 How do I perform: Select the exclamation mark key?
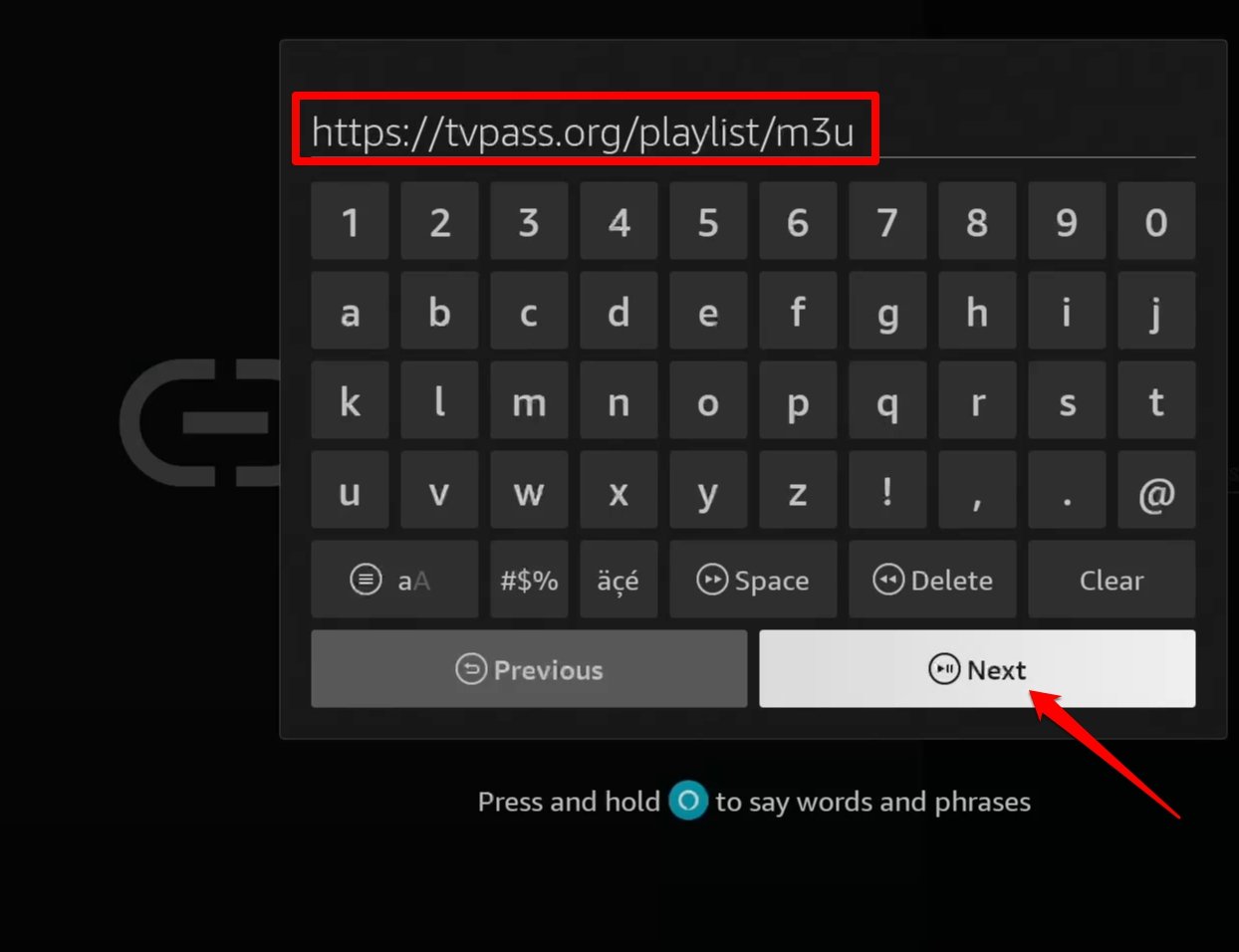click(887, 489)
